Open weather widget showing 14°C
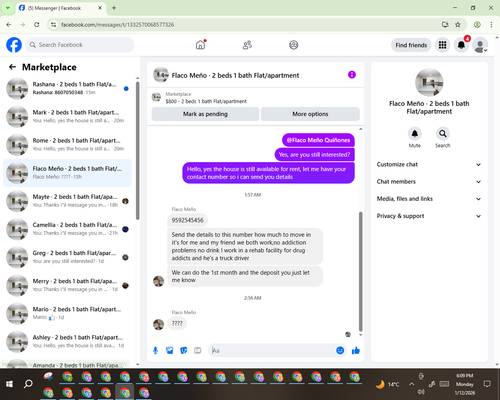 click(x=387, y=384)
